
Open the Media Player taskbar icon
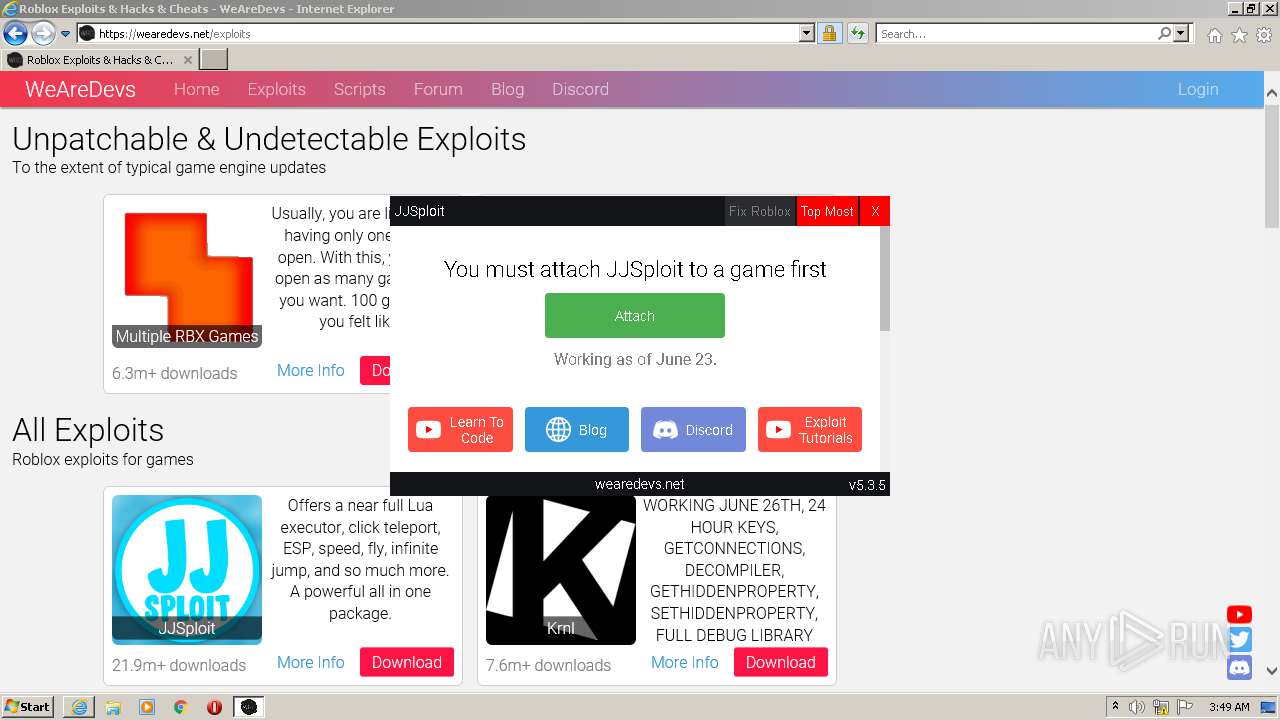(x=147, y=707)
